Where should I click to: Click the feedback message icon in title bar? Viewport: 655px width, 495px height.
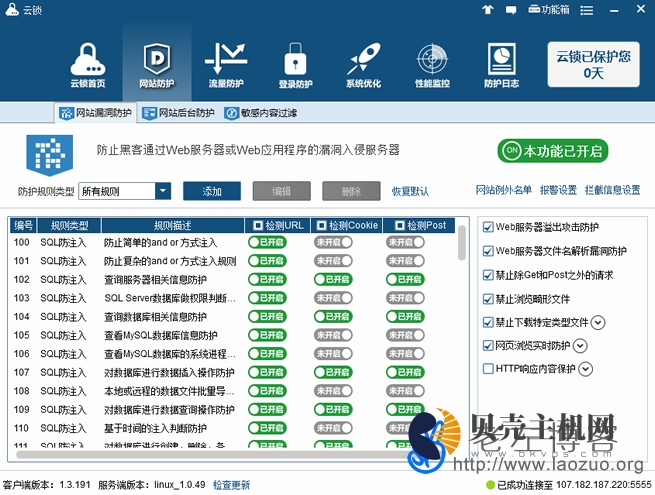point(510,10)
